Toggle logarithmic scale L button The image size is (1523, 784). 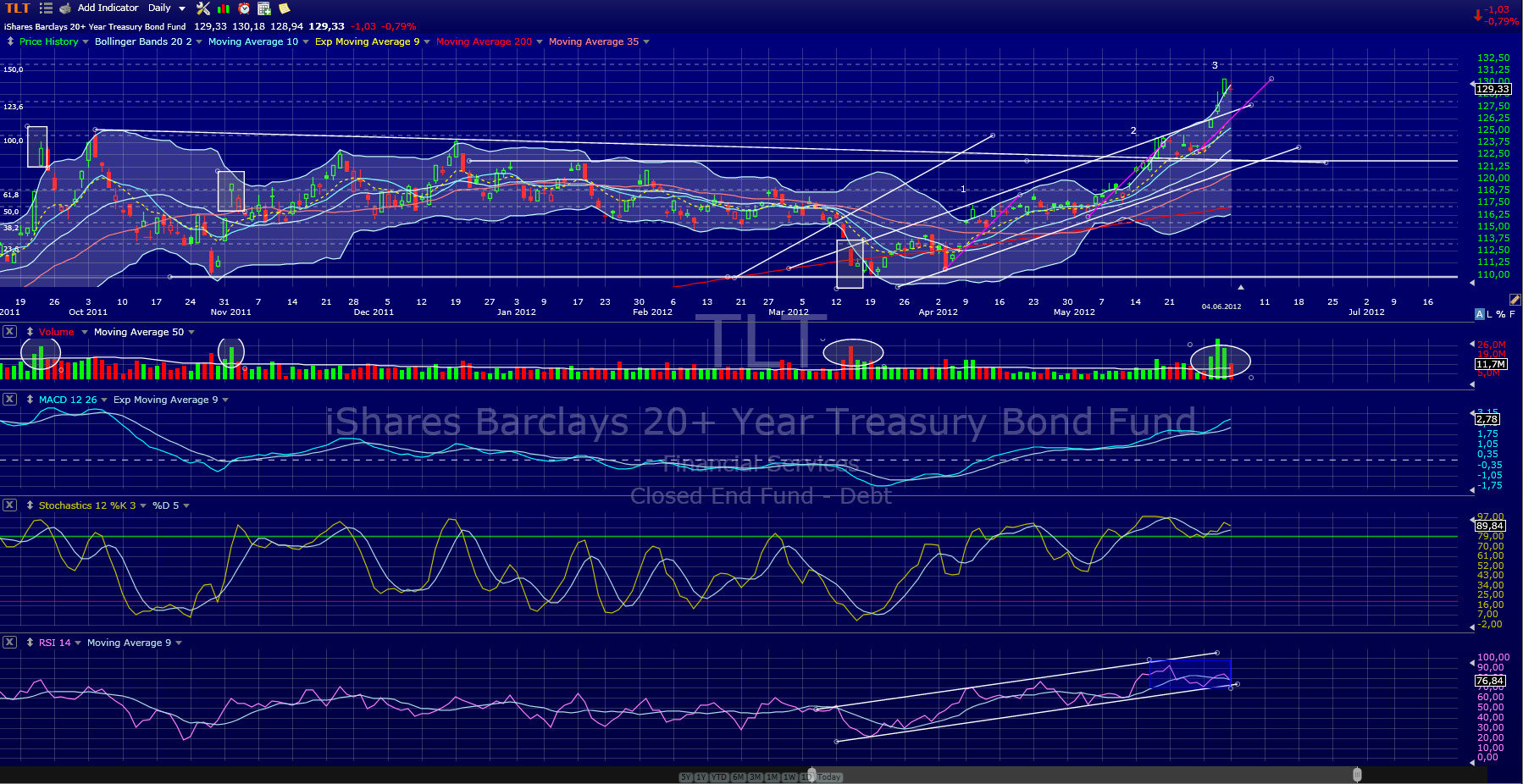(x=1489, y=314)
